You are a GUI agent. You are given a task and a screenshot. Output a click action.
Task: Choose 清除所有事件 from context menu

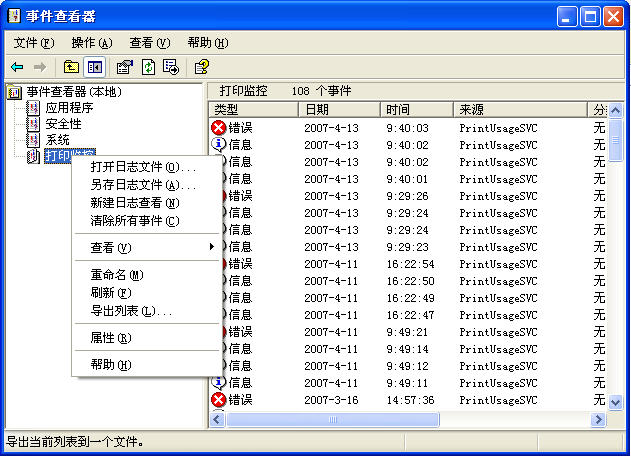(x=135, y=221)
